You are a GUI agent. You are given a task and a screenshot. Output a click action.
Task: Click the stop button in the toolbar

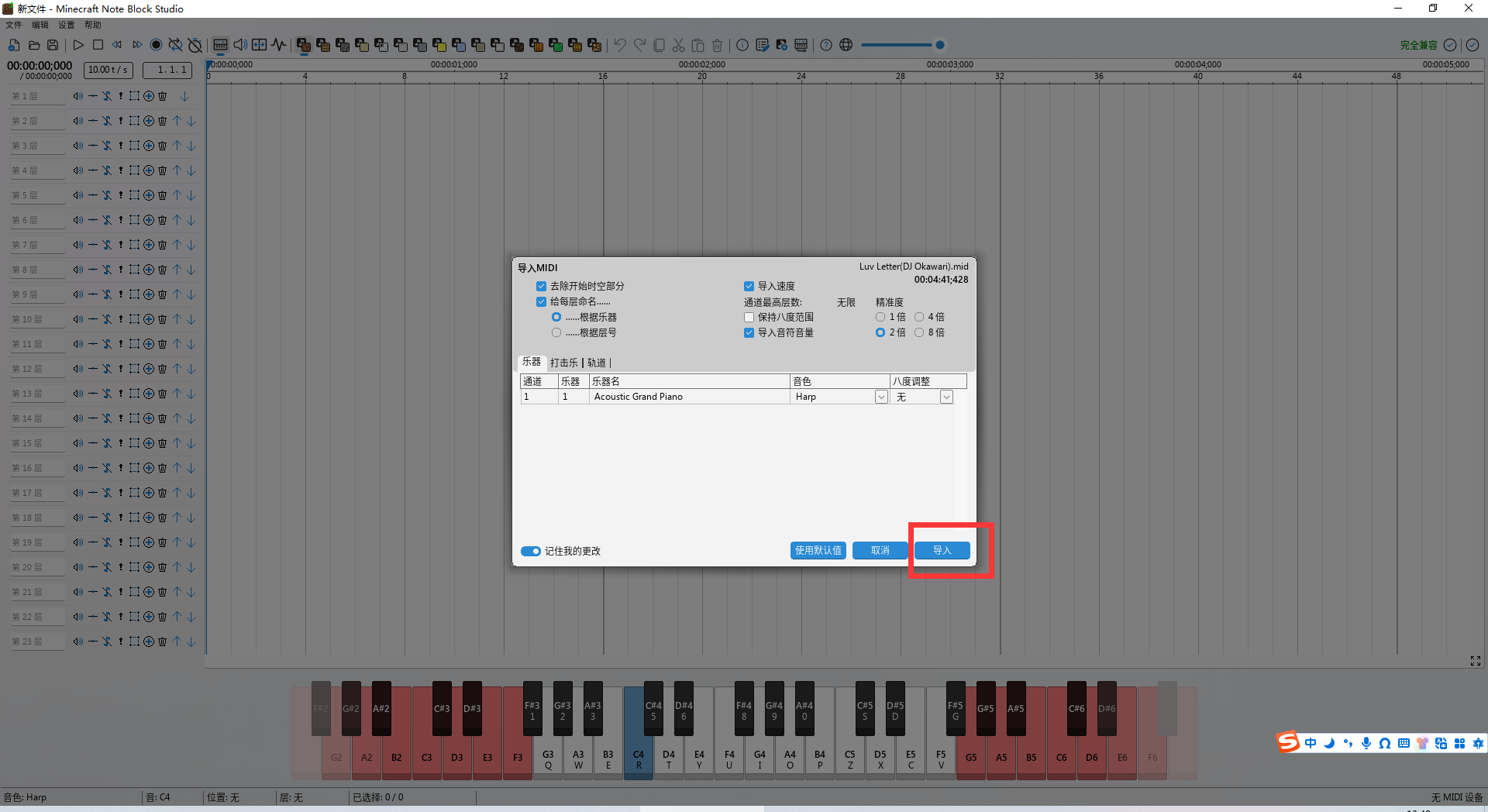click(98, 45)
